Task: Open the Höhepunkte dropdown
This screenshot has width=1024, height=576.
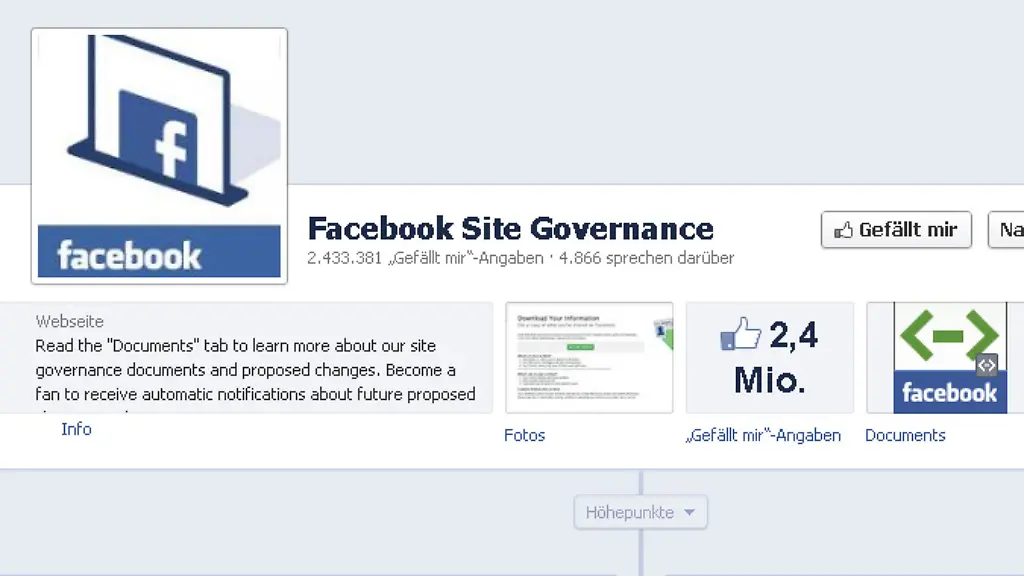Action: [640, 511]
